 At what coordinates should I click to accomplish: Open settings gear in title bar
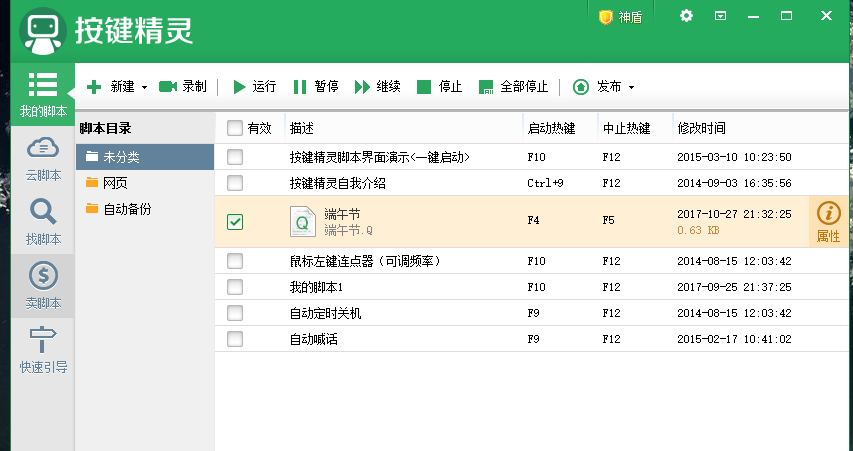tap(686, 16)
